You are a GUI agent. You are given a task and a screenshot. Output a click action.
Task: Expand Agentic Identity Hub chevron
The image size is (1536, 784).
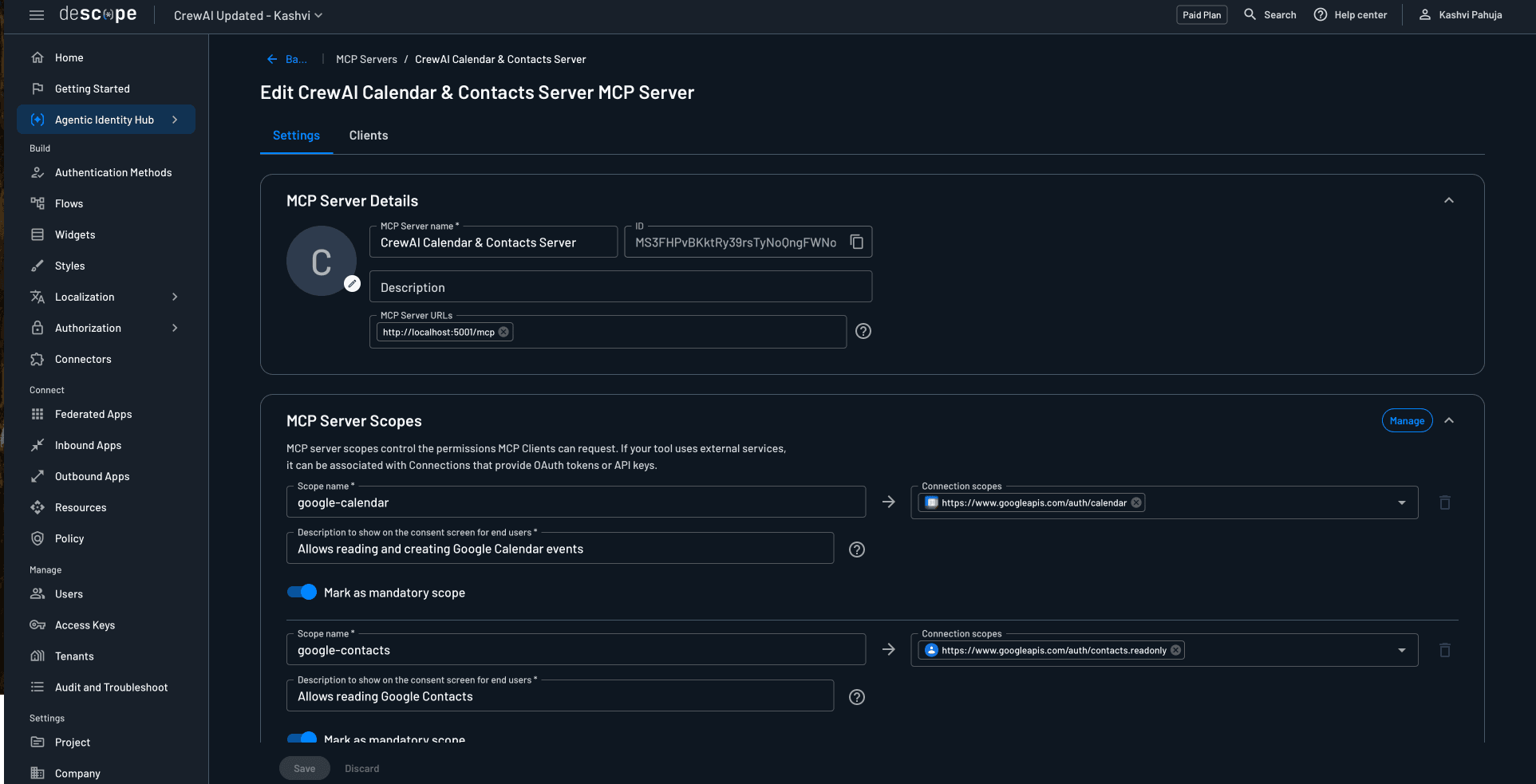coord(175,120)
